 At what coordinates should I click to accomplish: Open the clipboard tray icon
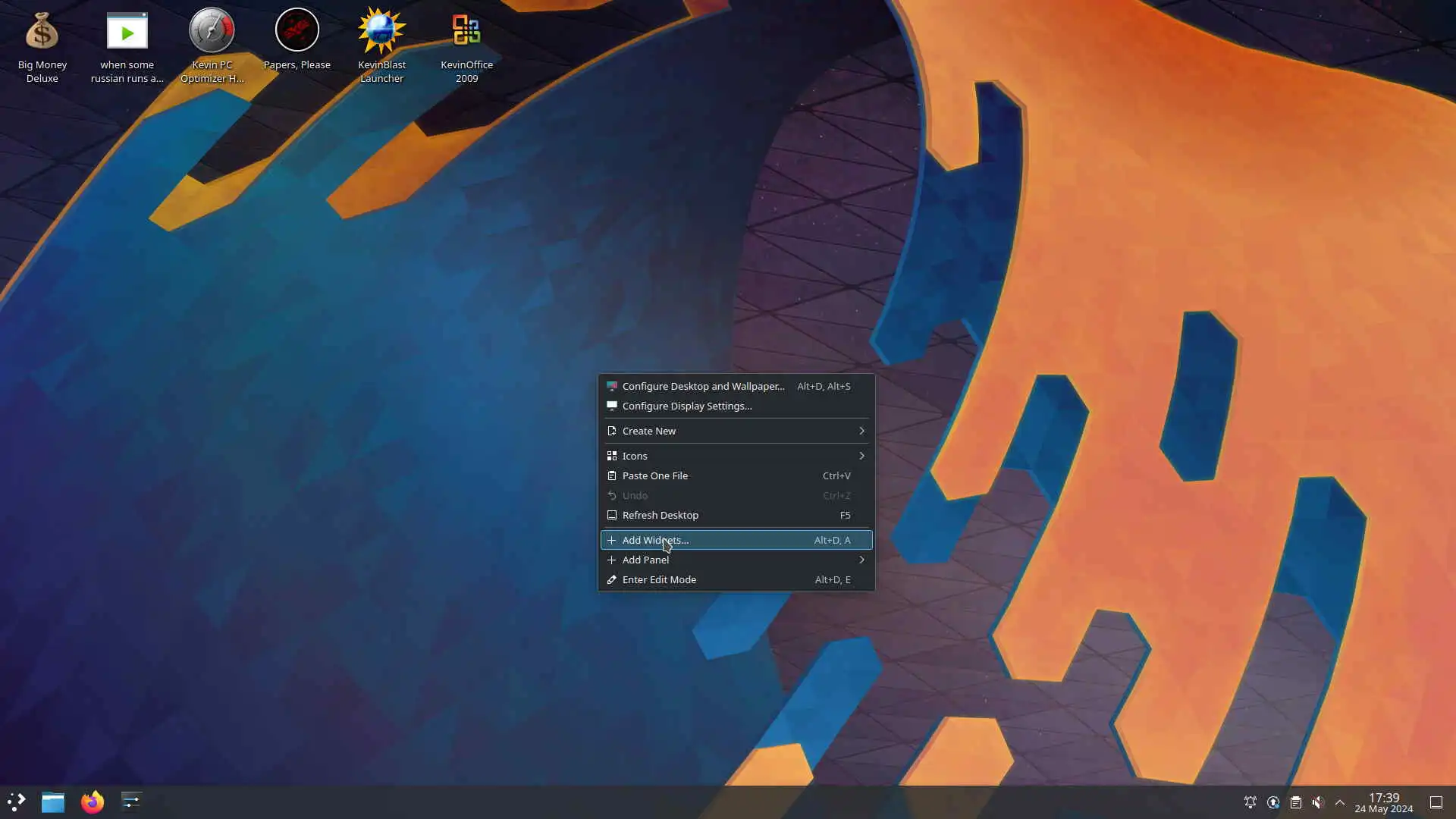(x=1296, y=802)
